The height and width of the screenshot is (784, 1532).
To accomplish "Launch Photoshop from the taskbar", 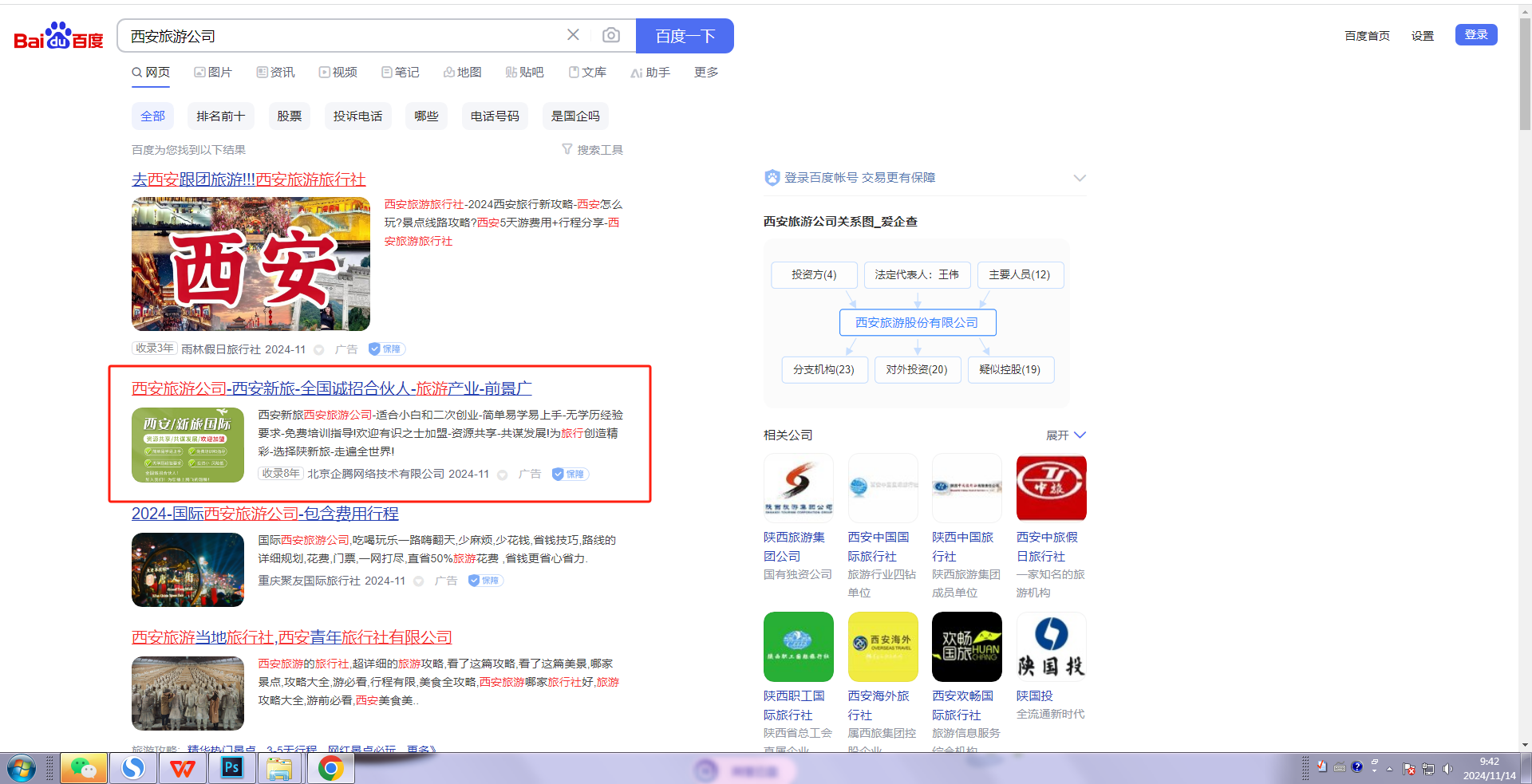I will pos(231,768).
